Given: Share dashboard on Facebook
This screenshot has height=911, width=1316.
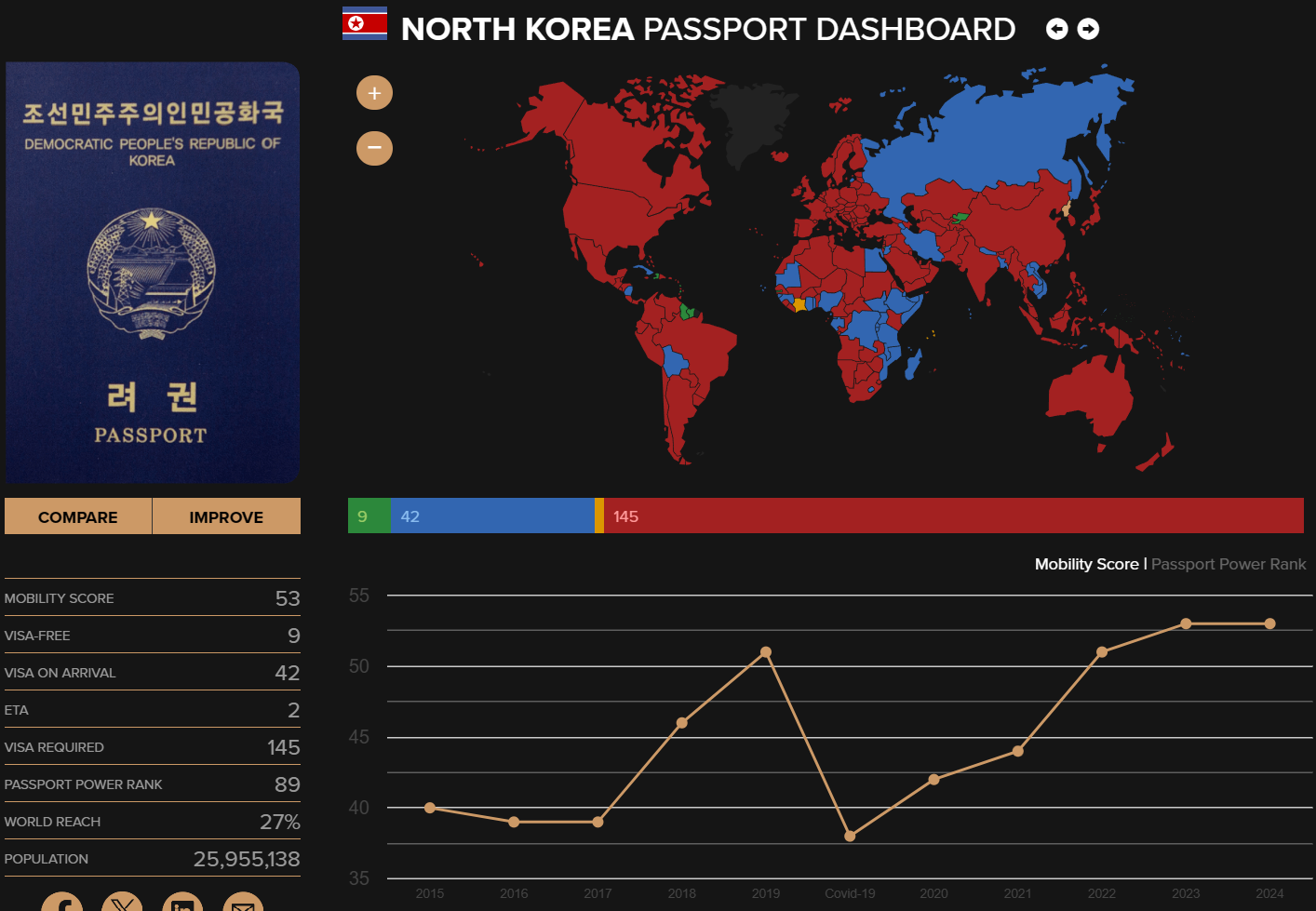Looking at the screenshot, I should (62, 903).
